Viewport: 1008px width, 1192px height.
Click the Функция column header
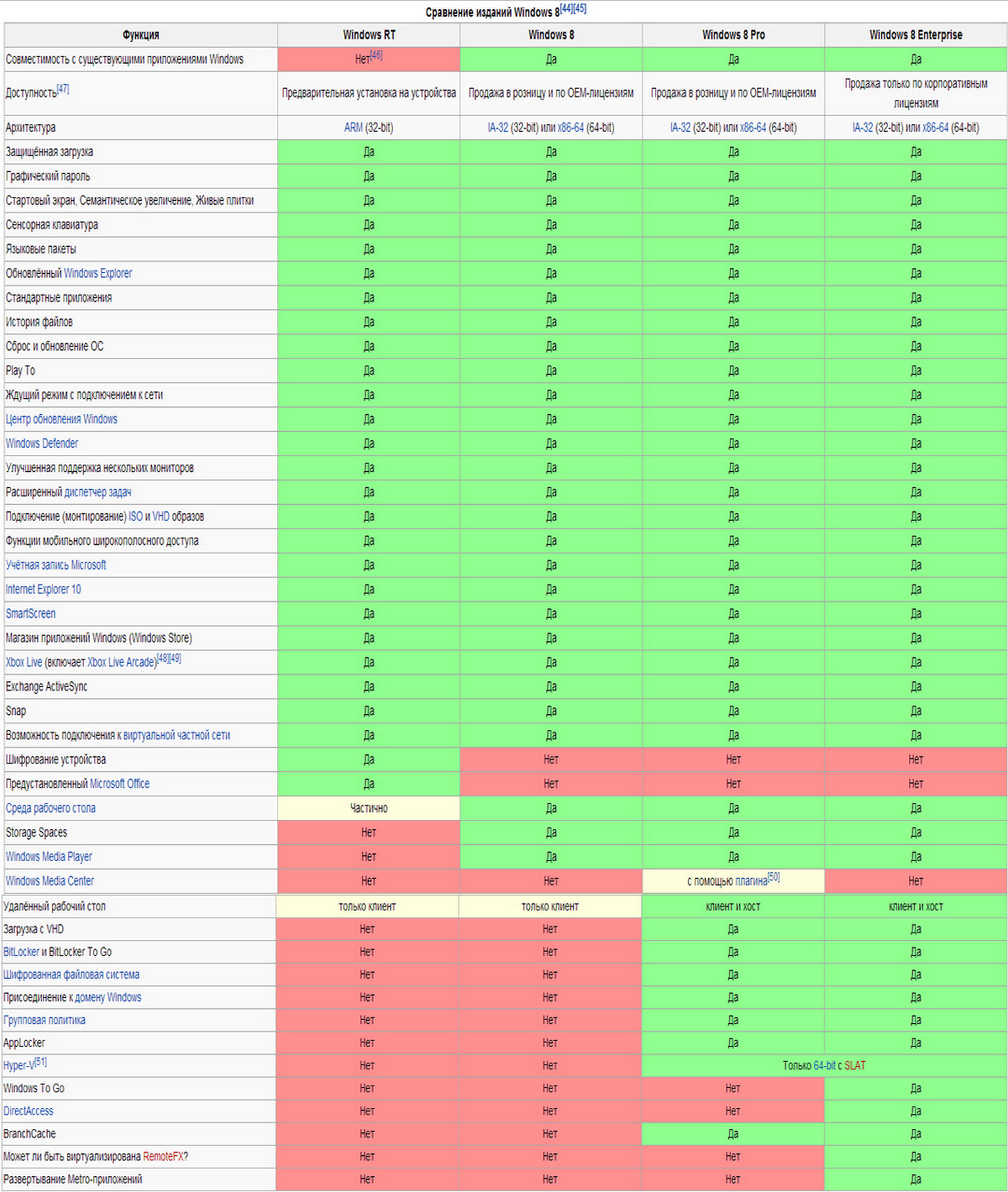point(140,35)
